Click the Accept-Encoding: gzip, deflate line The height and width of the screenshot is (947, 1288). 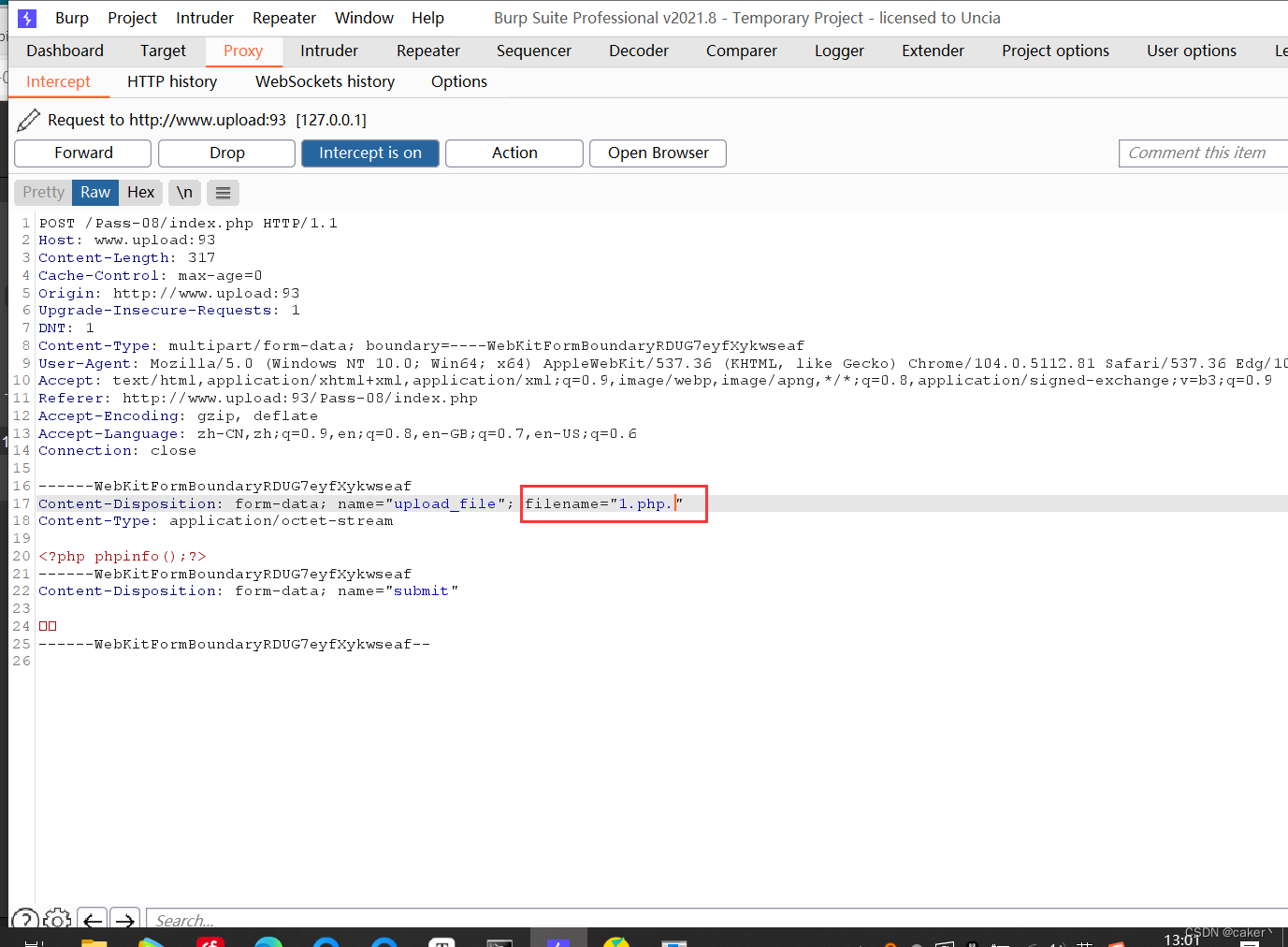pyautogui.click(x=179, y=416)
